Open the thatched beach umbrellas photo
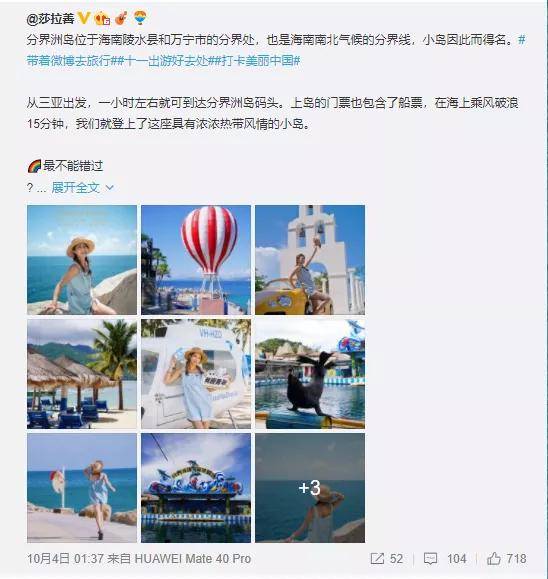Image resolution: width=548 pixels, height=579 pixels. pos(82,374)
